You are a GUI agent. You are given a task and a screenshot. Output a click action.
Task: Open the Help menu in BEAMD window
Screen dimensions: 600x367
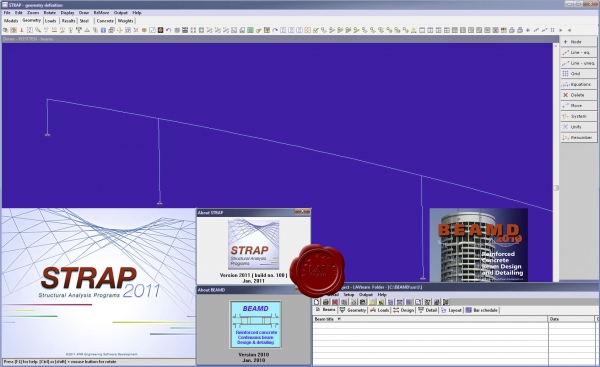pos(382,295)
